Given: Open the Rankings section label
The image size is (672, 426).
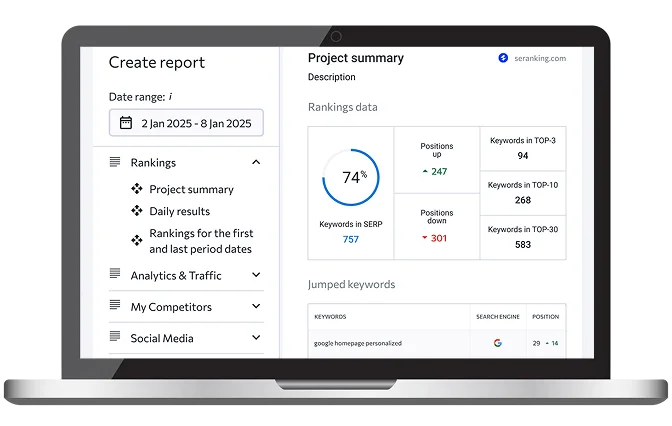Looking at the screenshot, I should (x=153, y=163).
